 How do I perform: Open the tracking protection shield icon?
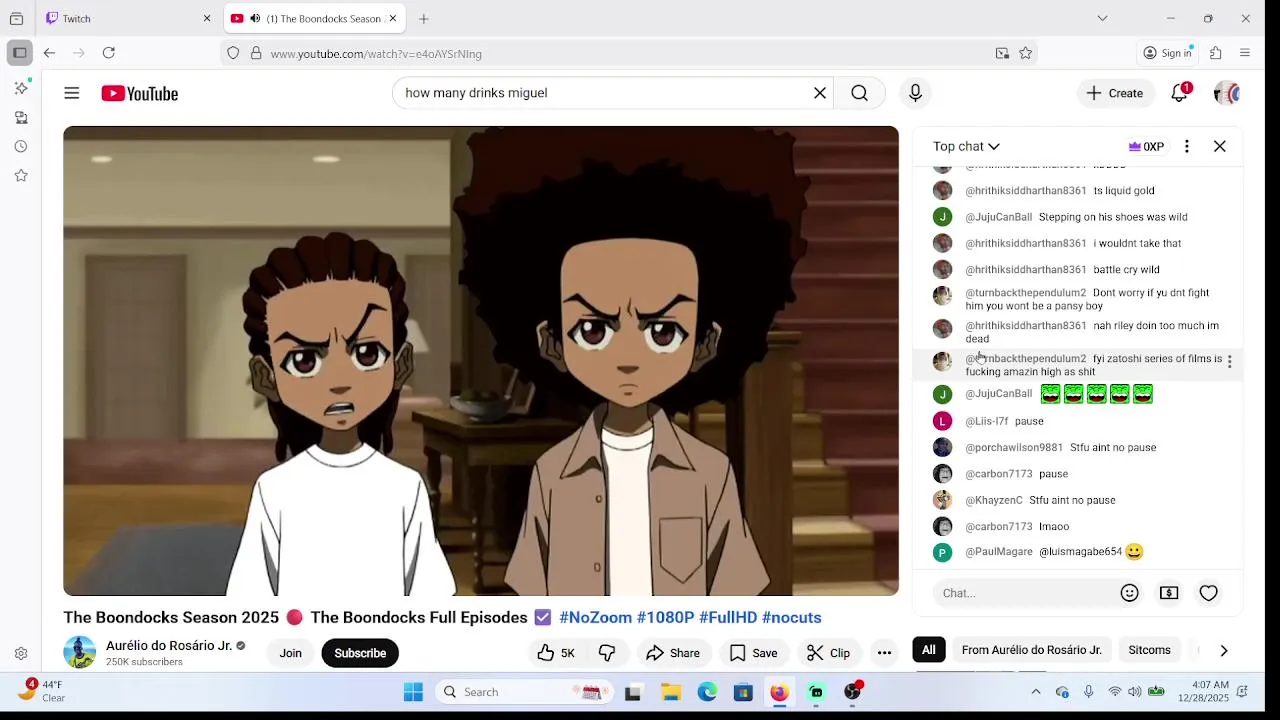[x=233, y=53]
